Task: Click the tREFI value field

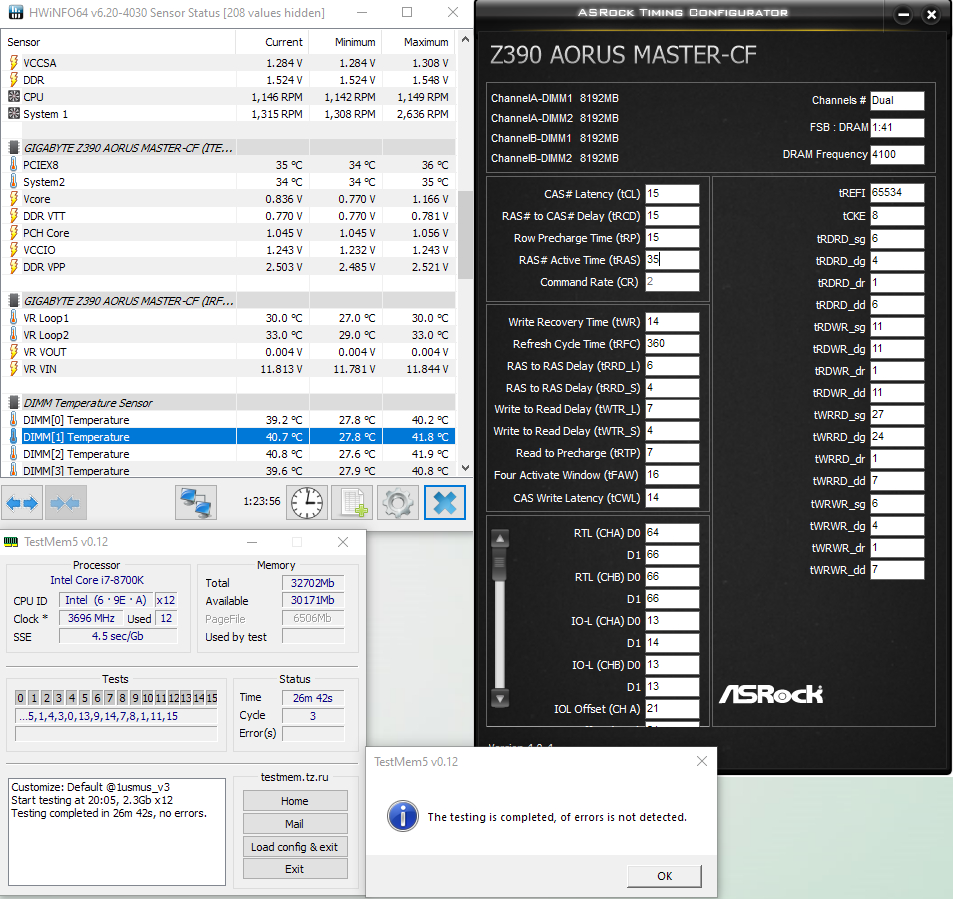Action: (x=897, y=193)
